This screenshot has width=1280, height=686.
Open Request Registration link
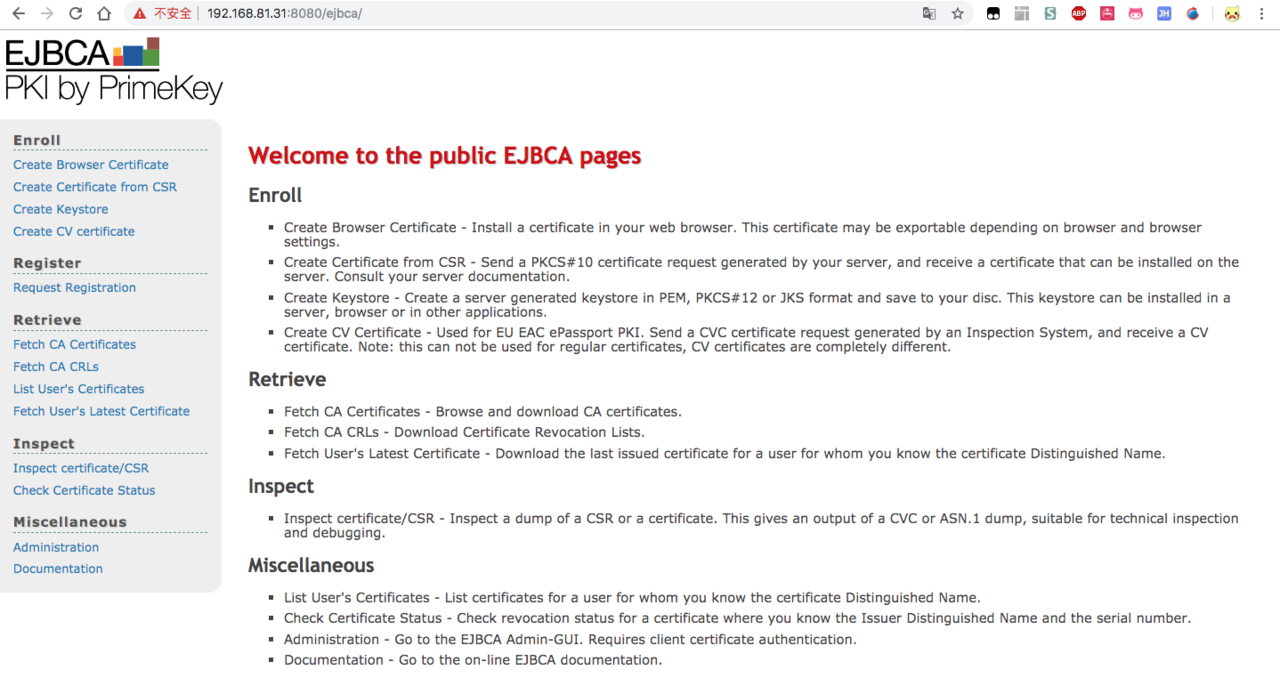tap(74, 288)
